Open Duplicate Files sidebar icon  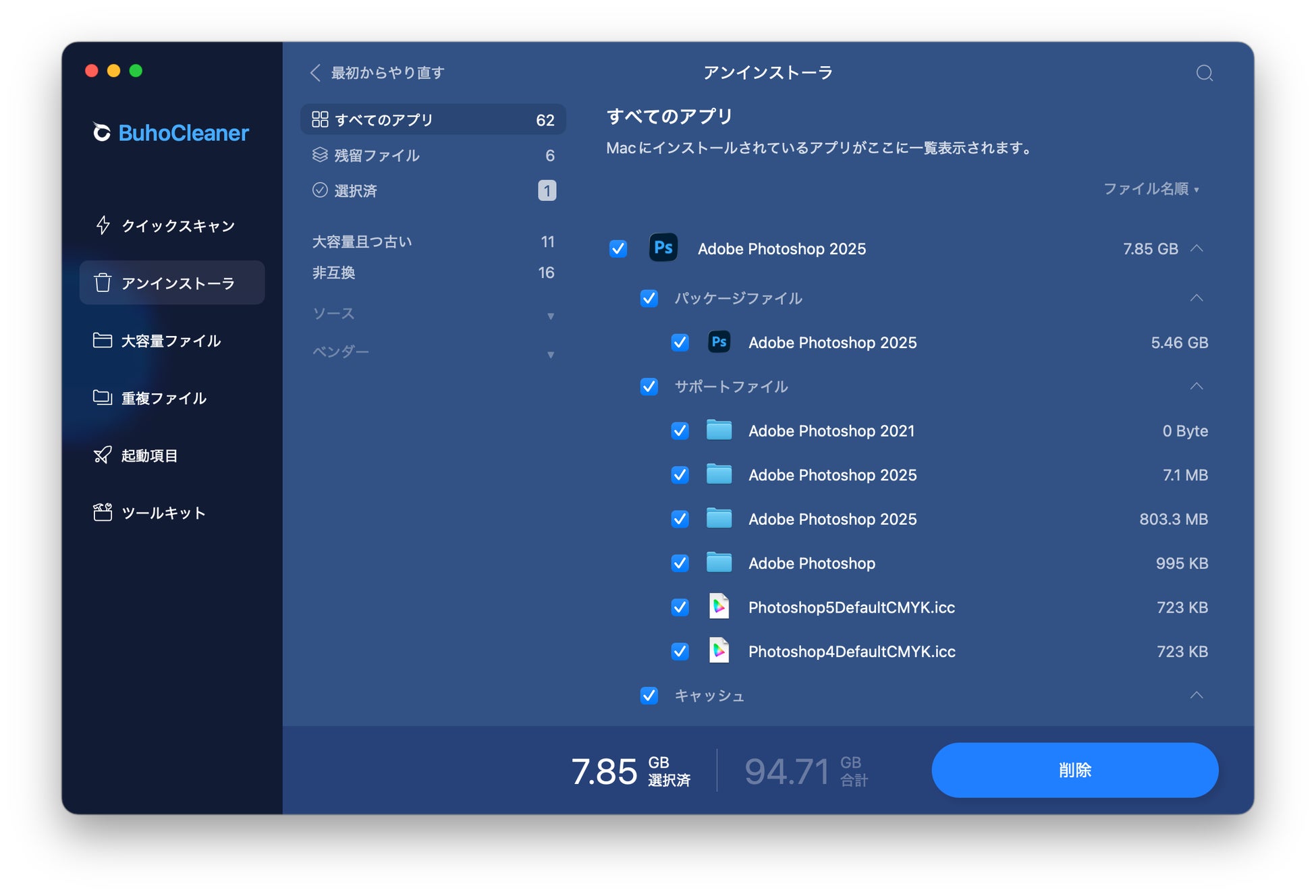(103, 397)
